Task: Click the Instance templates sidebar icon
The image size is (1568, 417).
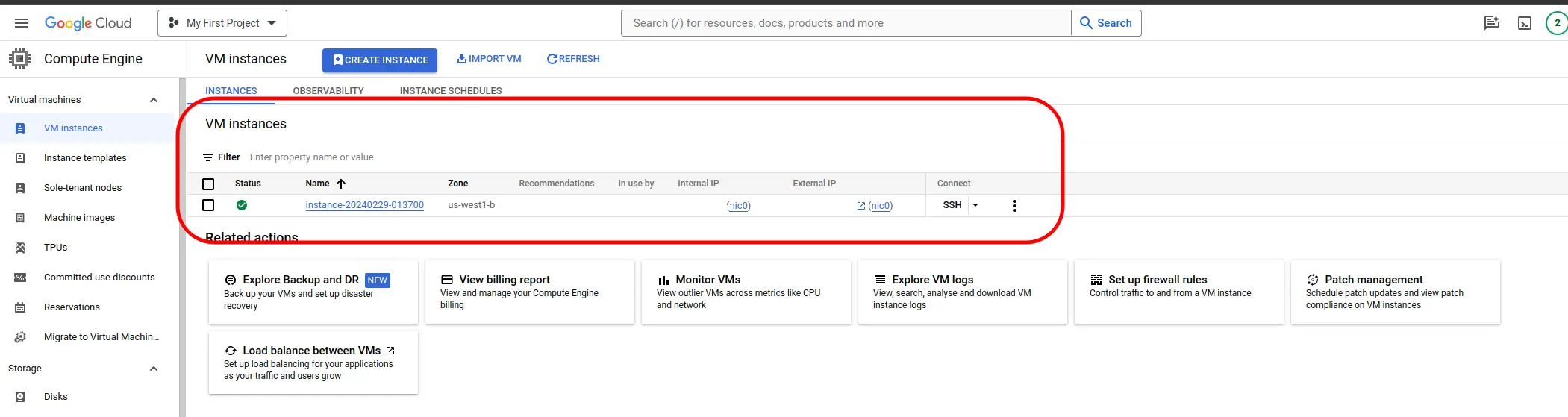Action: coord(20,158)
